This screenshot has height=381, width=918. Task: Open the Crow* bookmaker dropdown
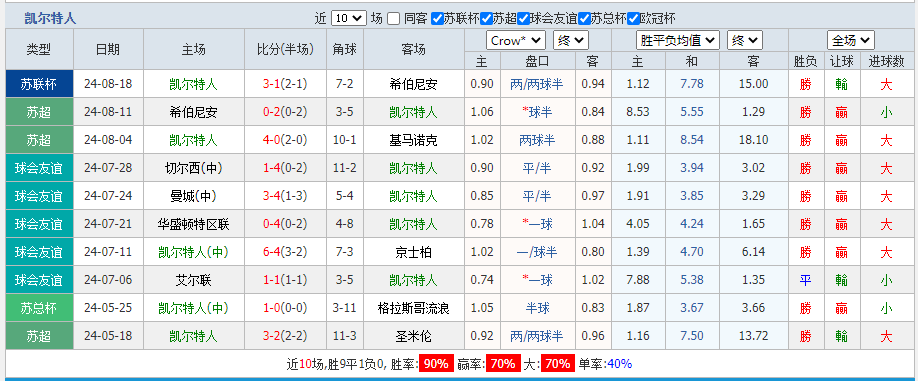coord(516,41)
